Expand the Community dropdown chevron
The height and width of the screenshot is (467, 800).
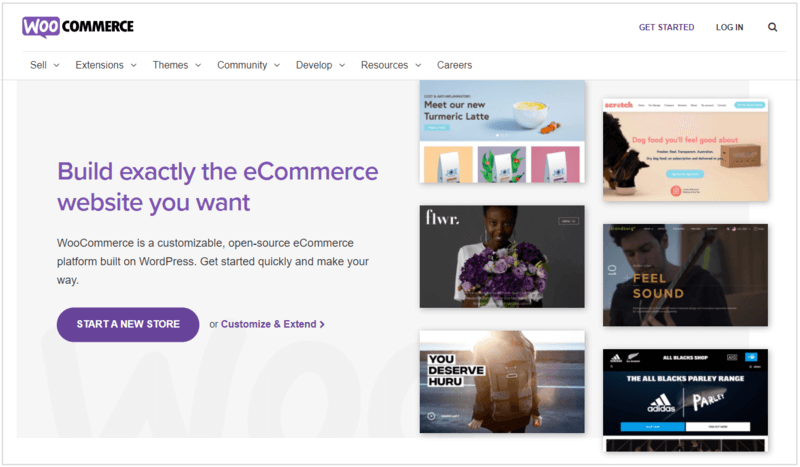pos(277,65)
